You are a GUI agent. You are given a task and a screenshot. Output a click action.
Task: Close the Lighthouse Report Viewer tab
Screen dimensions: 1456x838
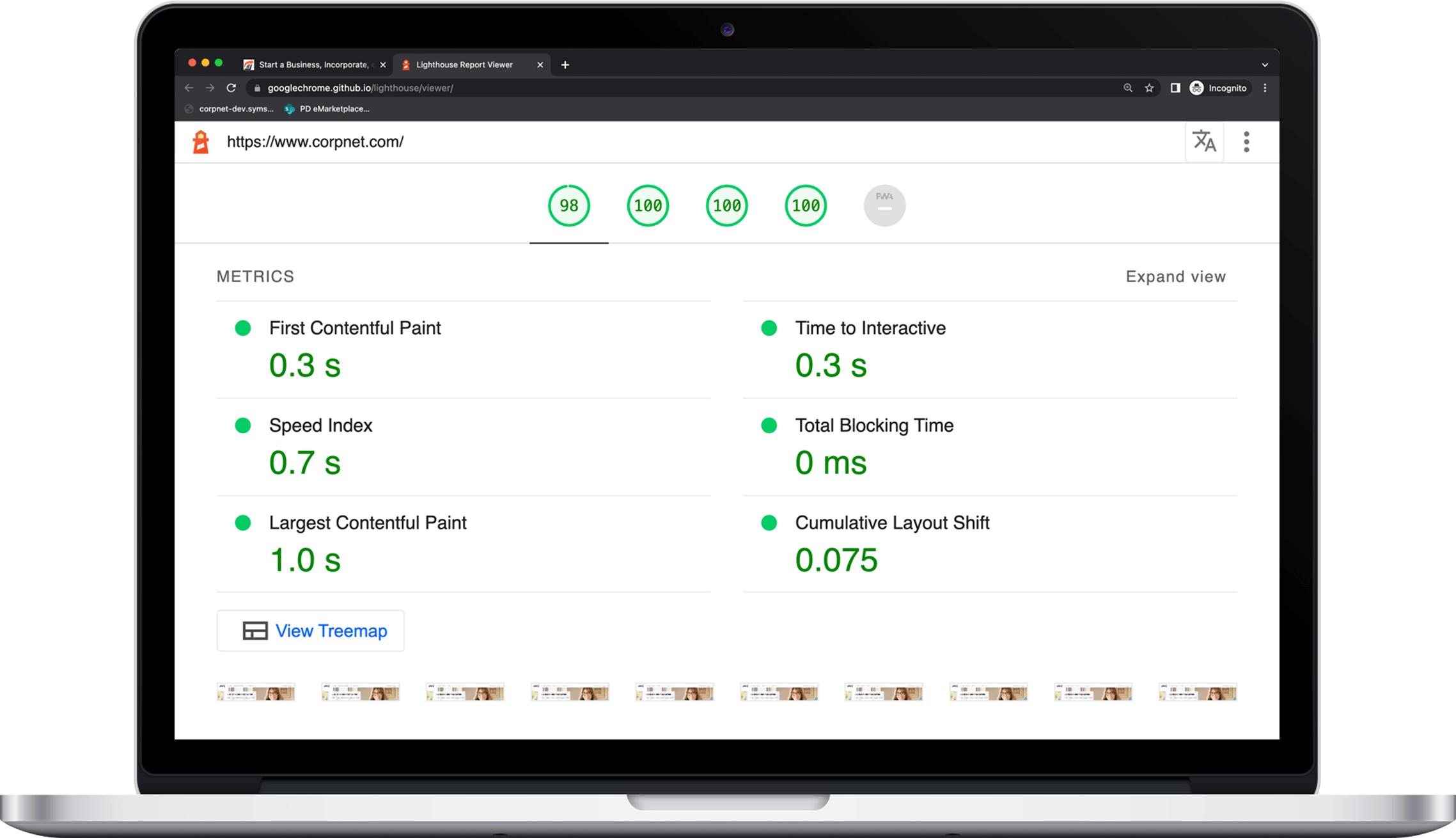coord(540,65)
